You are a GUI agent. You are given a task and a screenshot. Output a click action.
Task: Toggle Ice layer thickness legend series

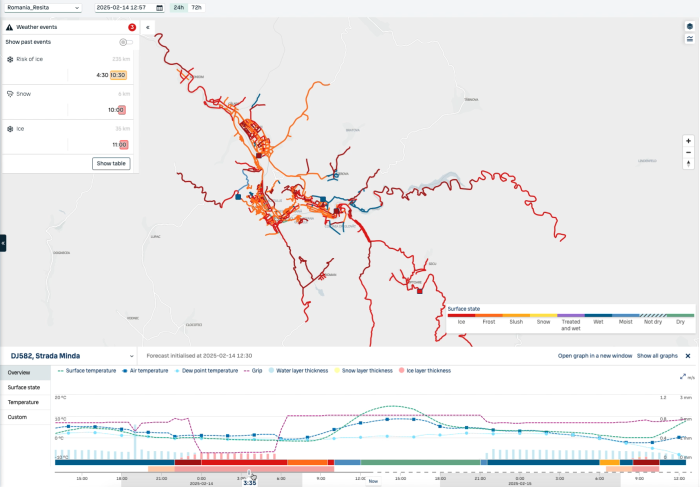[x=426, y=370]
